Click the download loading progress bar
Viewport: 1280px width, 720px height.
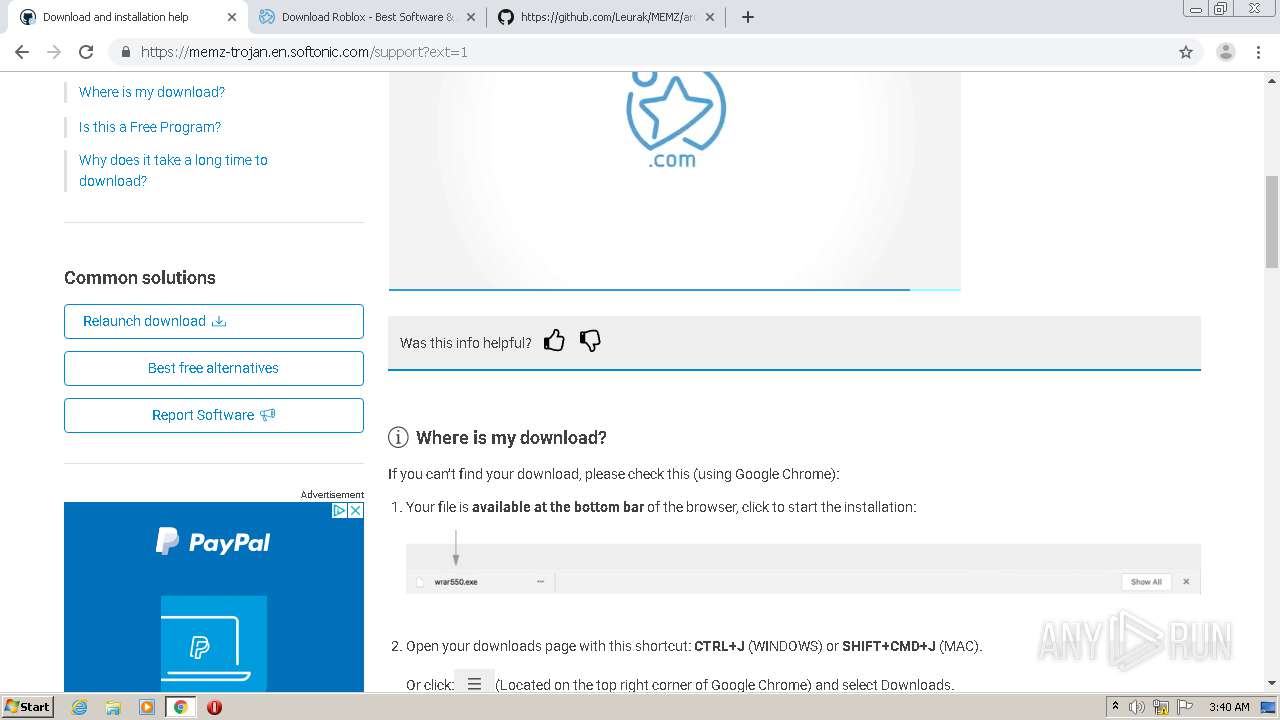(674, 290)
